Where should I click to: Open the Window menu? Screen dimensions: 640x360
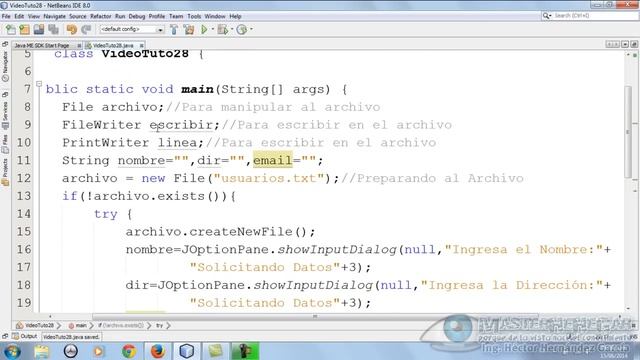coord(215,16)
